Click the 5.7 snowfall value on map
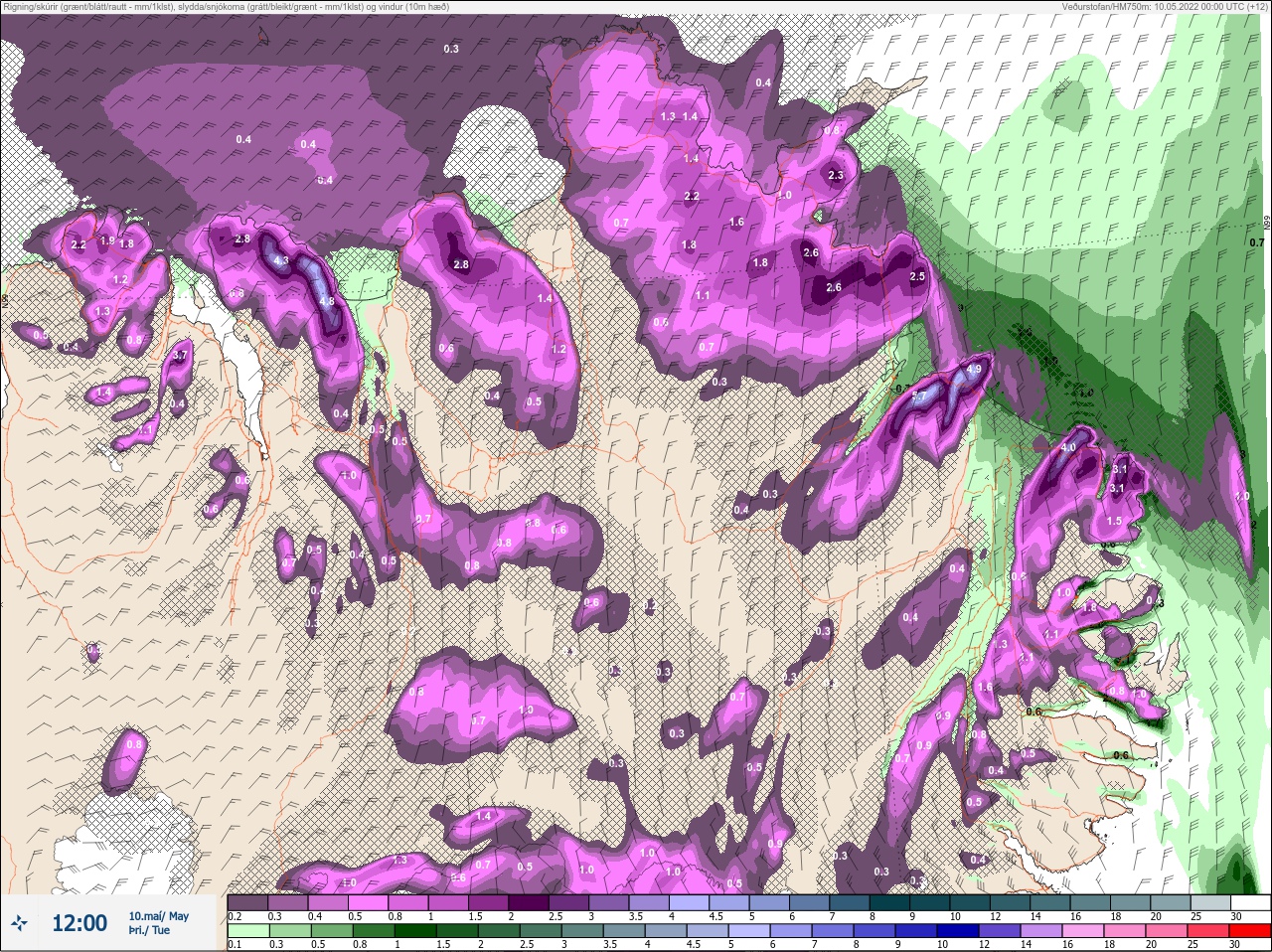This screenshot has width=1272, height=952. pos(919,397)
